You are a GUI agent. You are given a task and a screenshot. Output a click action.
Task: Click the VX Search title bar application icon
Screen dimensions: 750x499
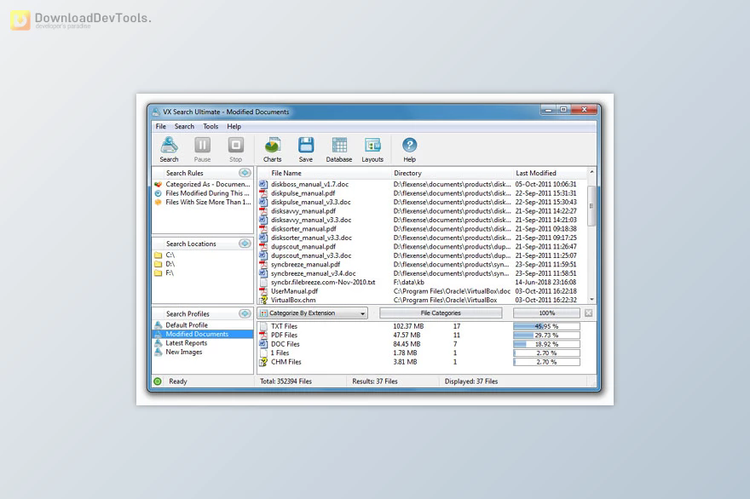[x=156, y=112]
